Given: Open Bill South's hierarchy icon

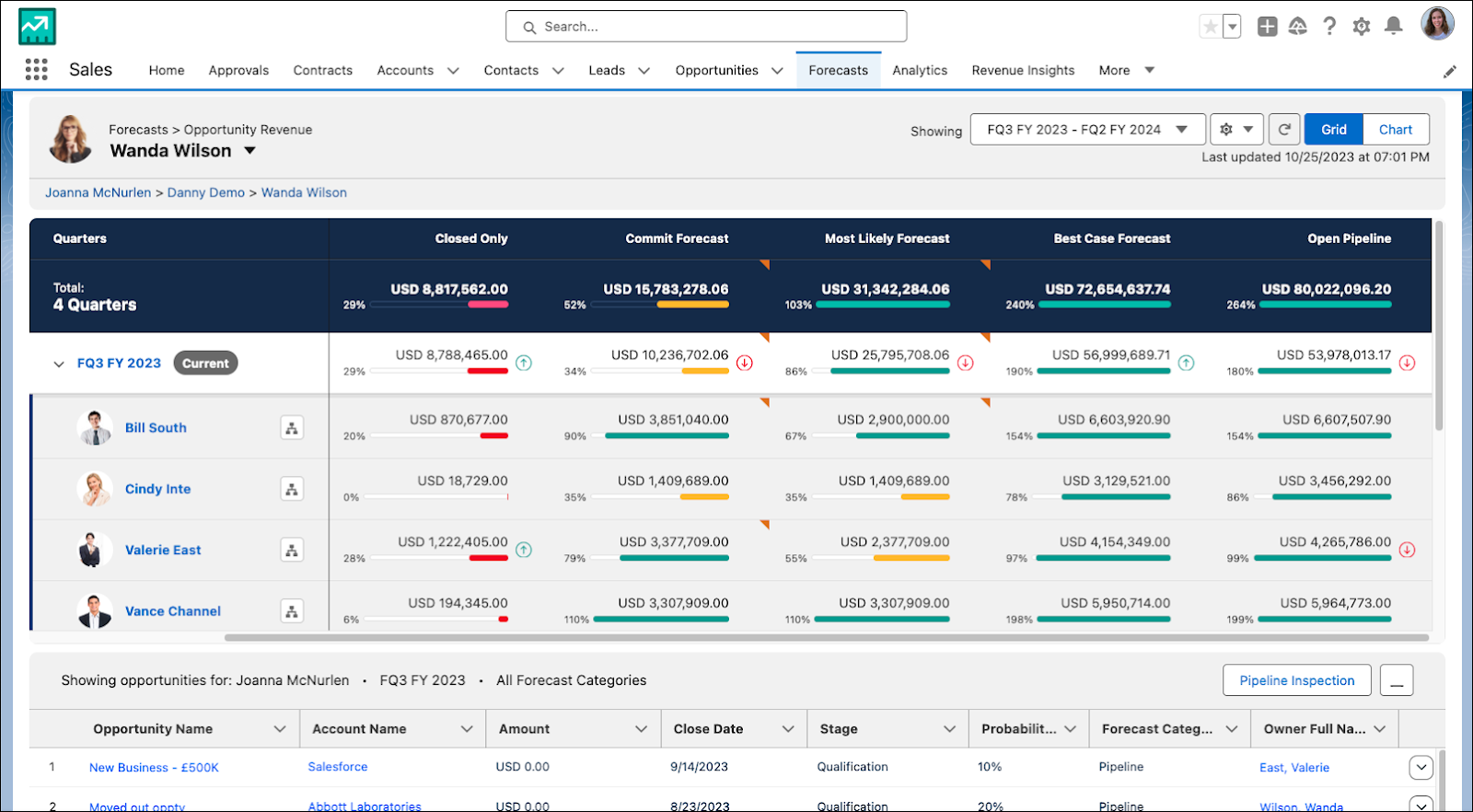Looking at the screenshot, I should 292,428.
